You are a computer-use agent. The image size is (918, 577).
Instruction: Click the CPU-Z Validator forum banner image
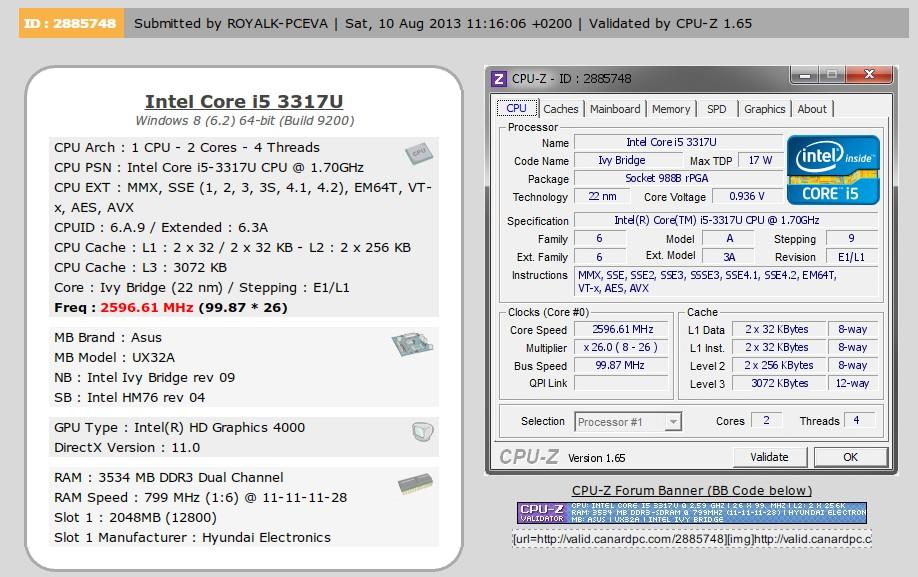(x=691, y=513)
